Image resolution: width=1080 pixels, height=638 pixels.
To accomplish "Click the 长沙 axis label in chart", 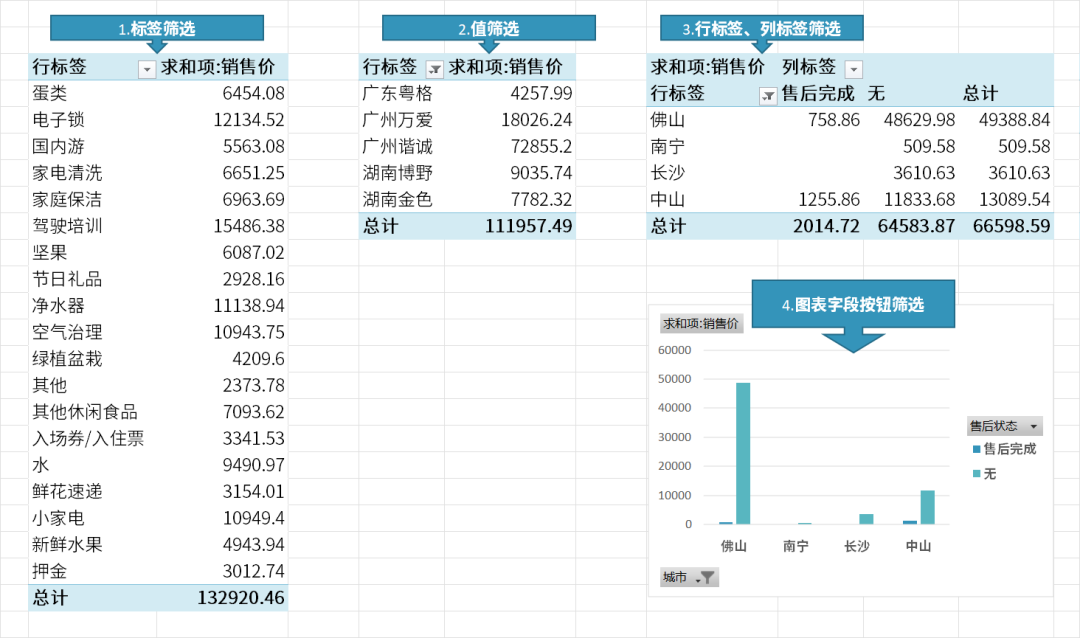I will click(x=857, y=546).
